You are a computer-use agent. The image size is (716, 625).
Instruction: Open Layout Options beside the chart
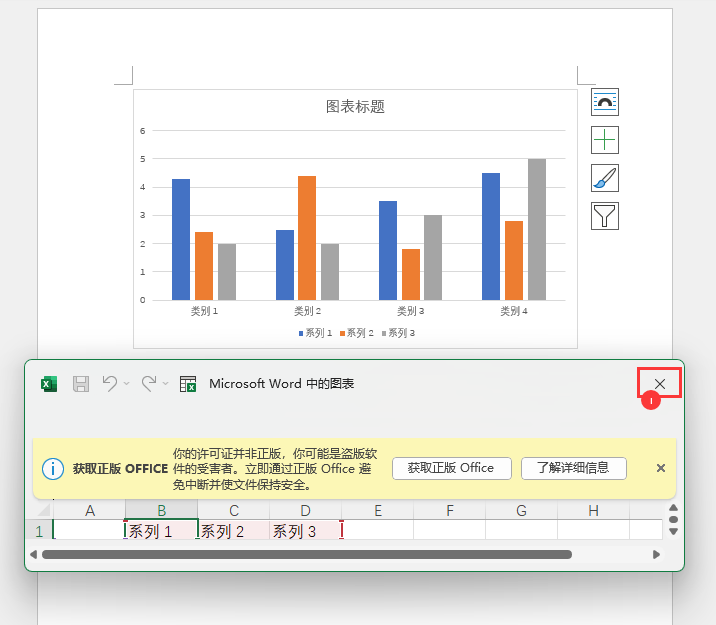coord(605,102)
